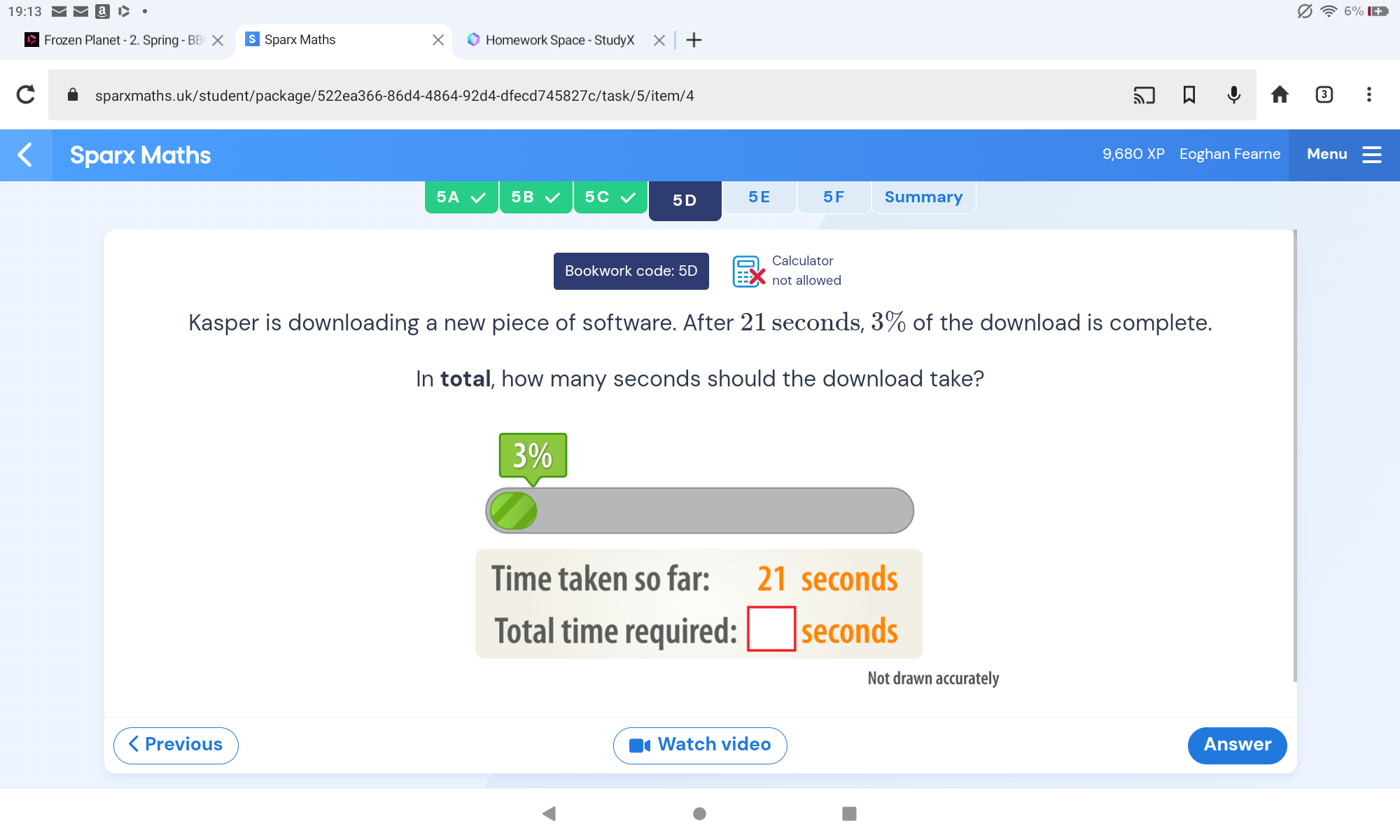
Task: Tap the Android back navigation button
Action: tap(549, 813)
